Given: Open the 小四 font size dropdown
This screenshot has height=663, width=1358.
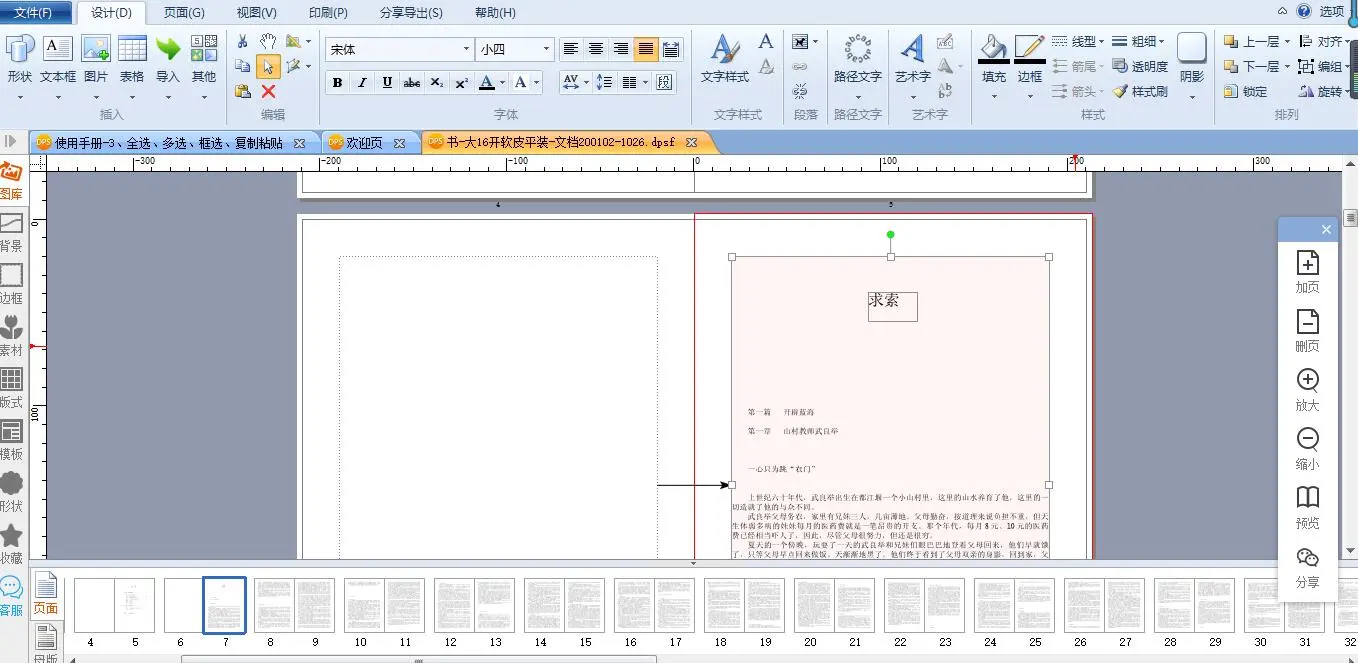Looking at the screenshot, I should 546,49.
